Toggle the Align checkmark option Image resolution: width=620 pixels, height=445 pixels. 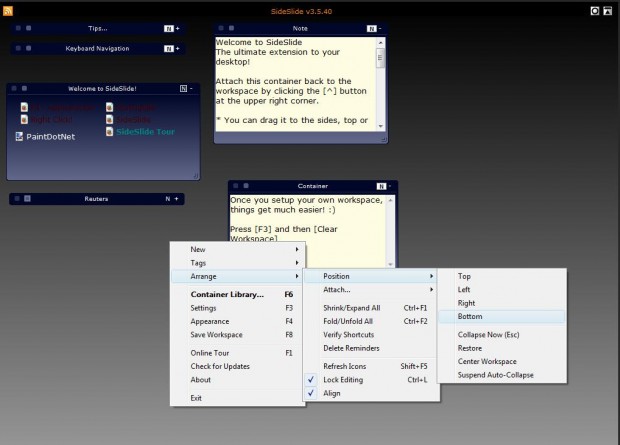click(311, 393)
